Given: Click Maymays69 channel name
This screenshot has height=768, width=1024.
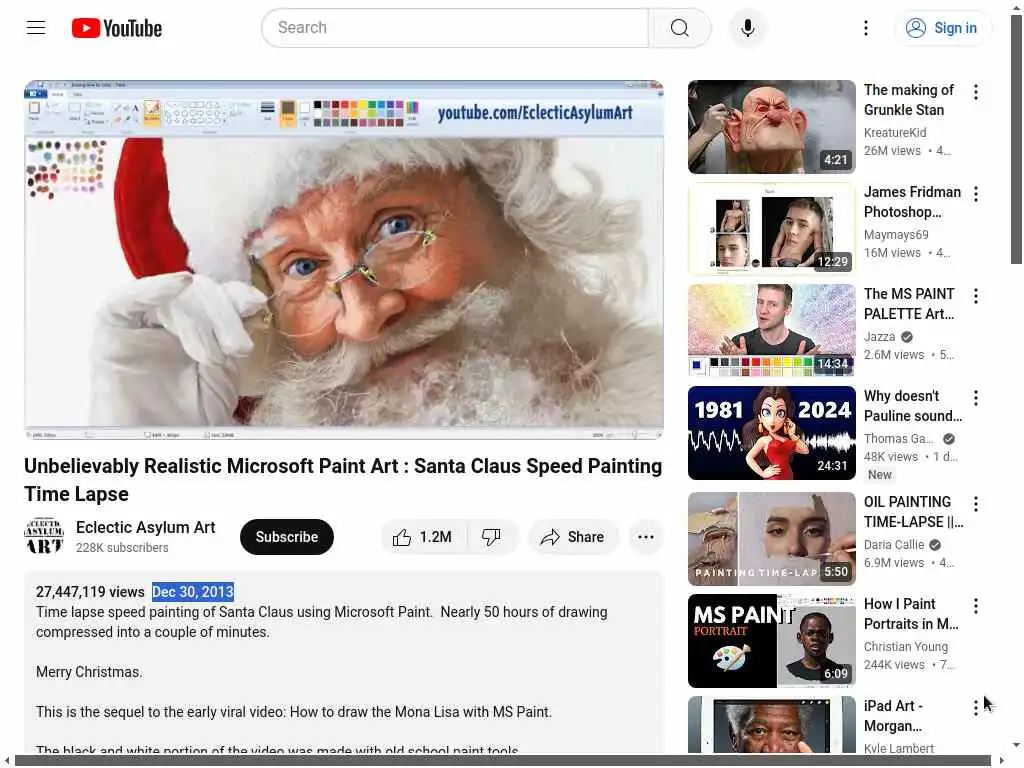Looking at the screenshot, I should (896, 234).
